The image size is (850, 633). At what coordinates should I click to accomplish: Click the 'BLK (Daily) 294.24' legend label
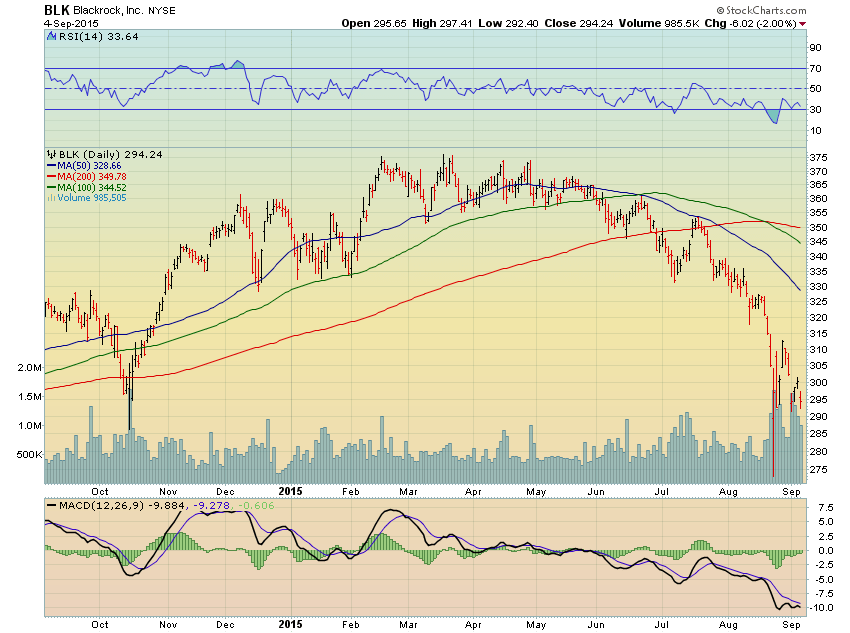(111, 154)
